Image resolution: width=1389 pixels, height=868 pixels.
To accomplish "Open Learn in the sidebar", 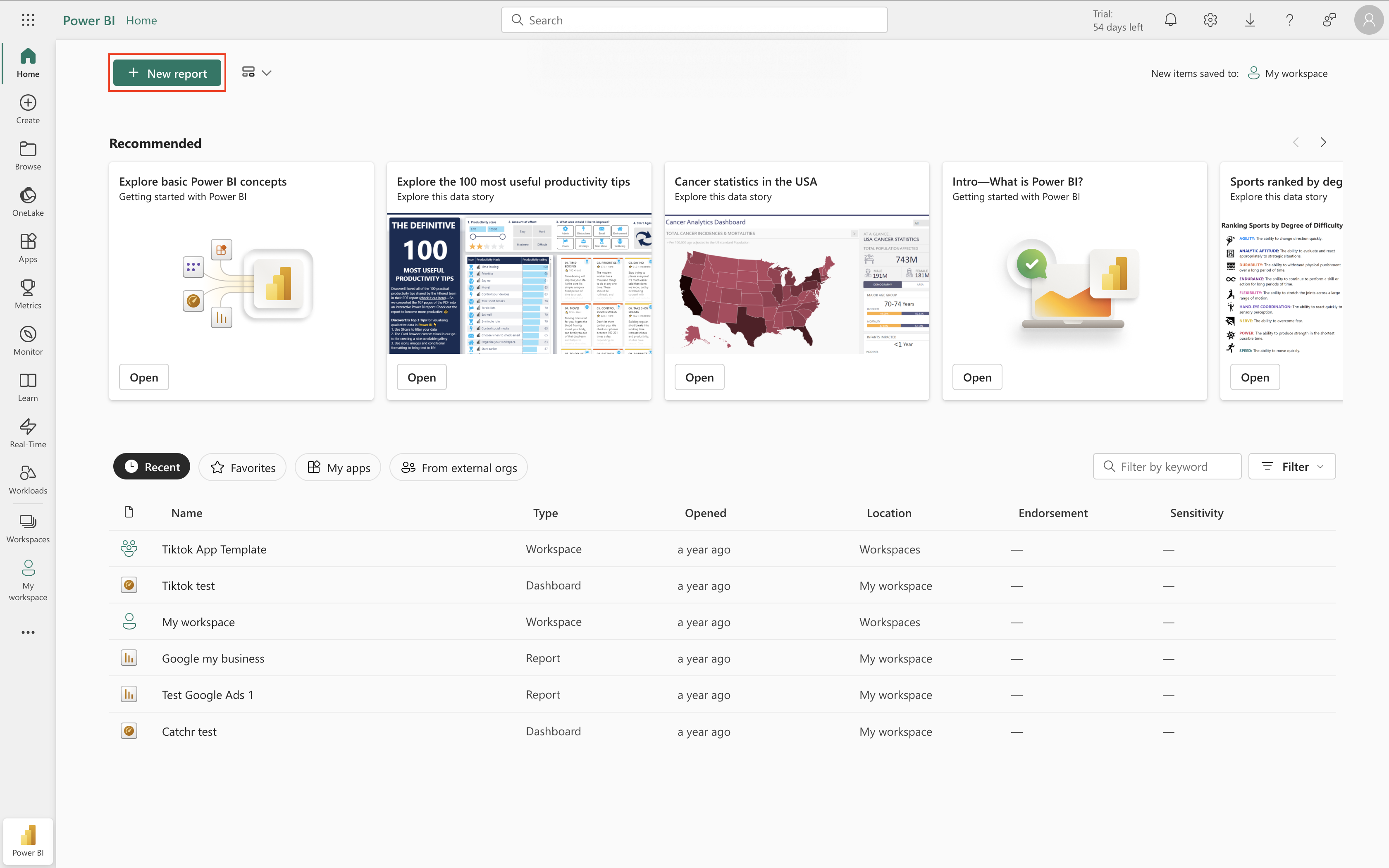I will [x=28, y=387].
